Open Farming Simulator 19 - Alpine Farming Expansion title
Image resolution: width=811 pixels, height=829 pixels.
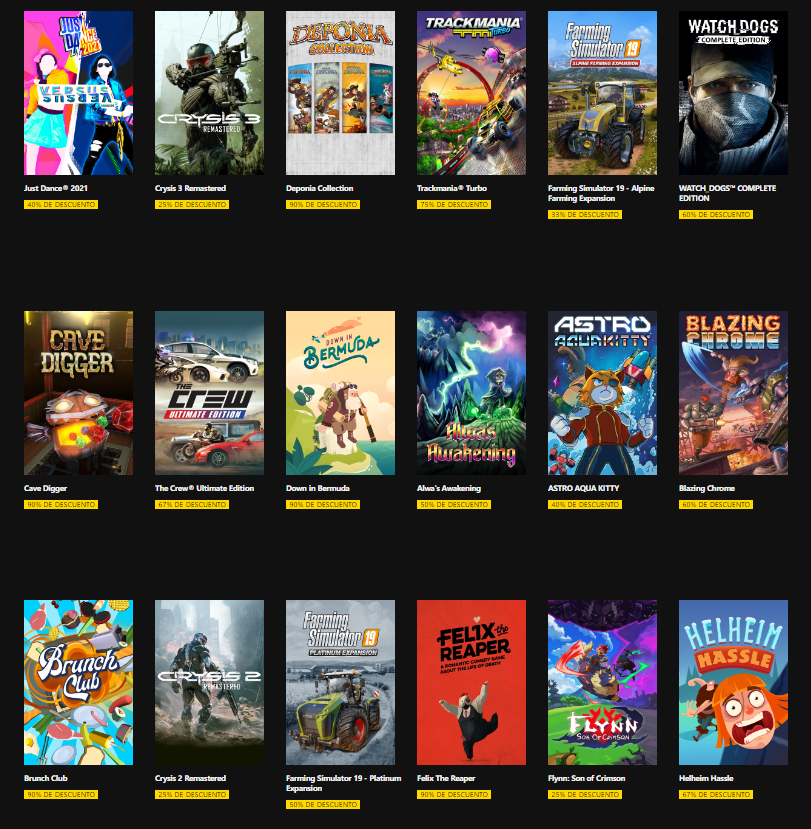(x=601, y=193)
